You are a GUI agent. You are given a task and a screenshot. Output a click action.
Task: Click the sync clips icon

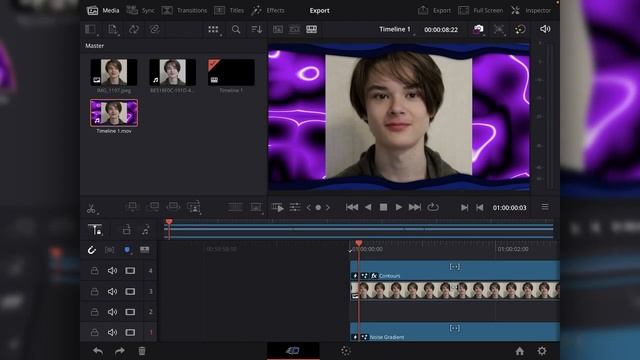click(134, 29)
